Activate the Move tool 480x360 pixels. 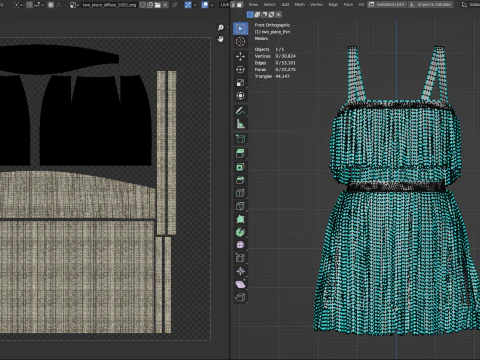[x=240, y=56]
